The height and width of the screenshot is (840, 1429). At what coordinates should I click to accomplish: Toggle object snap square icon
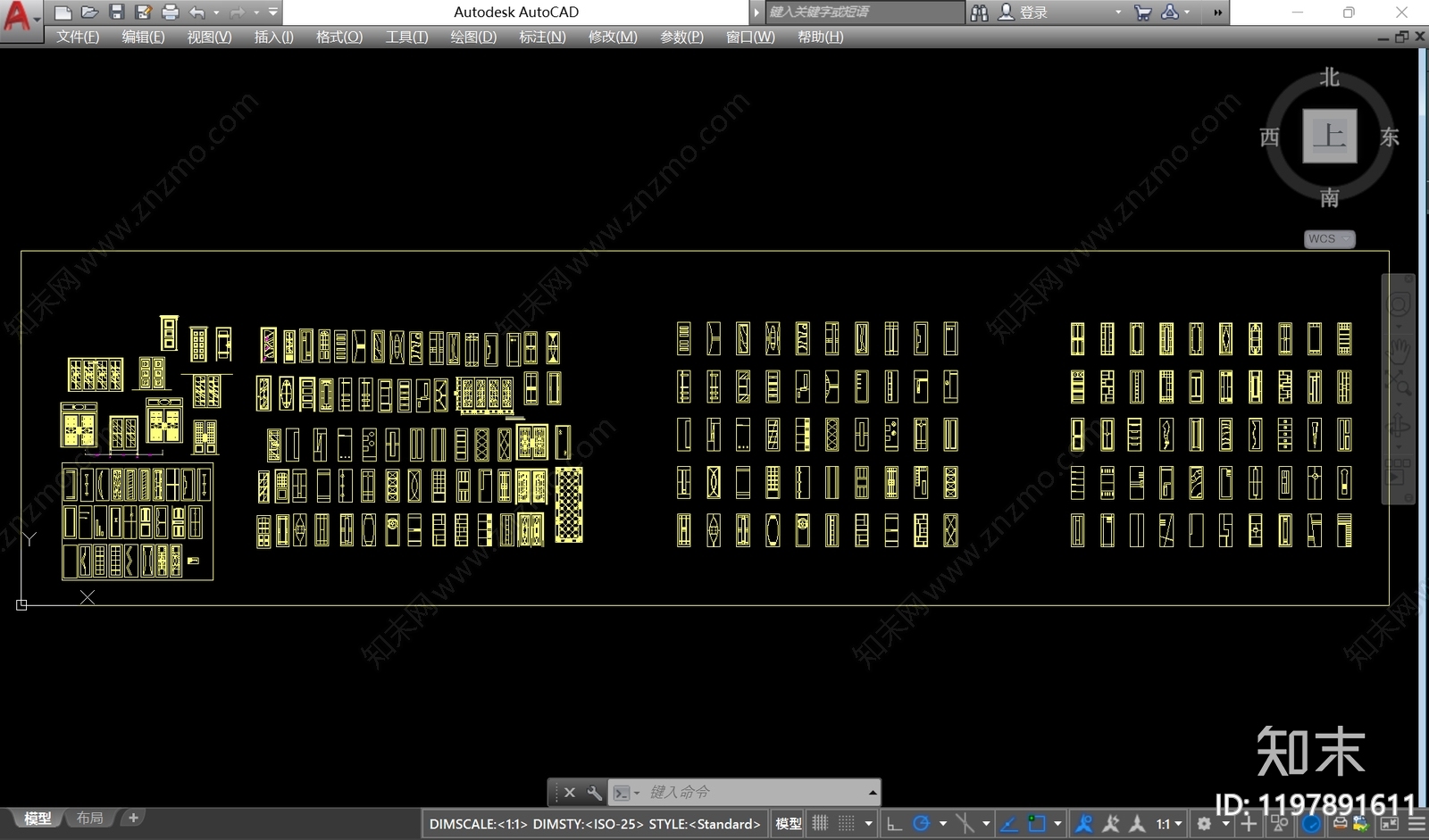click(1037, 824)
